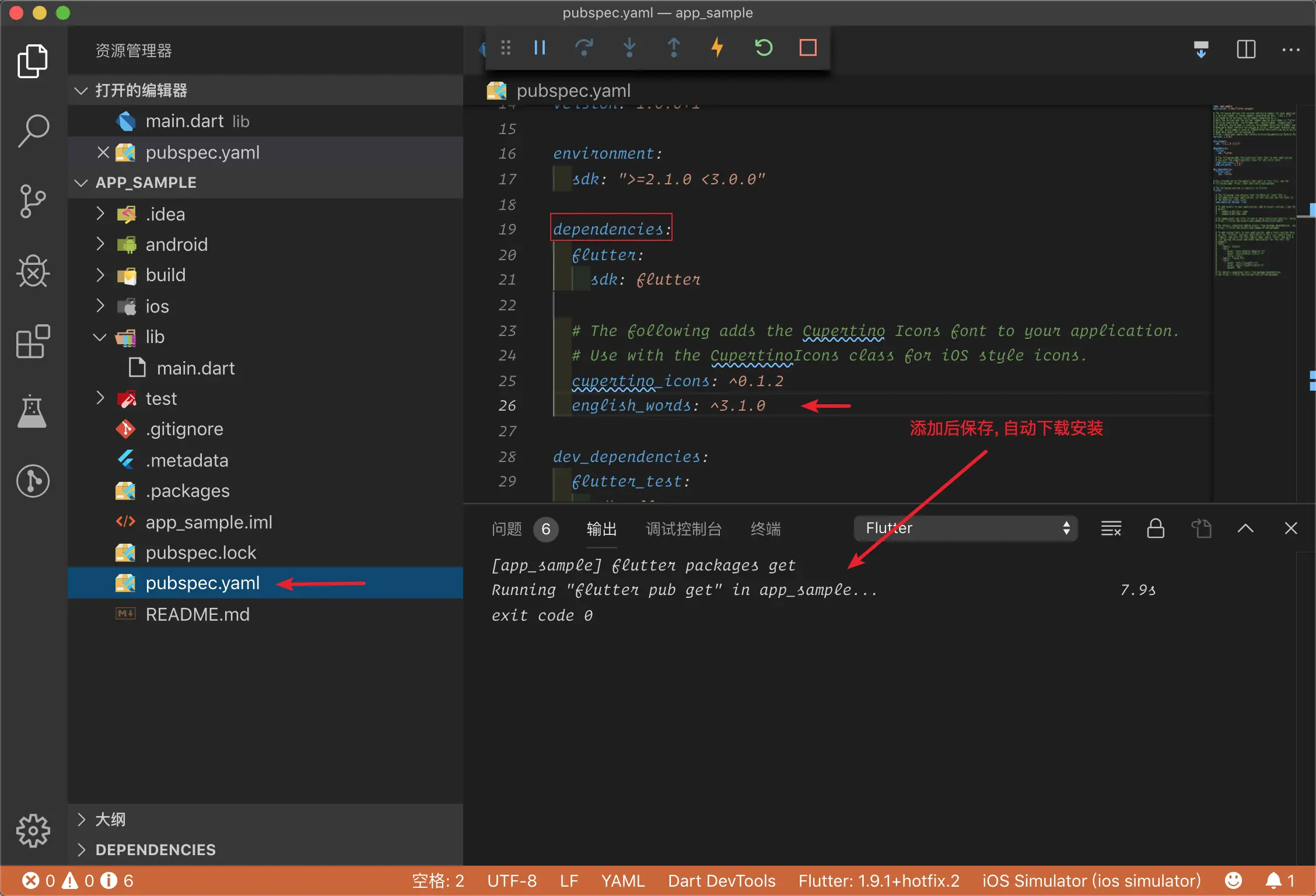Restart debugging with the green restart icon
The width and height of the screenshot is (1316, 896).
point(763,47)
